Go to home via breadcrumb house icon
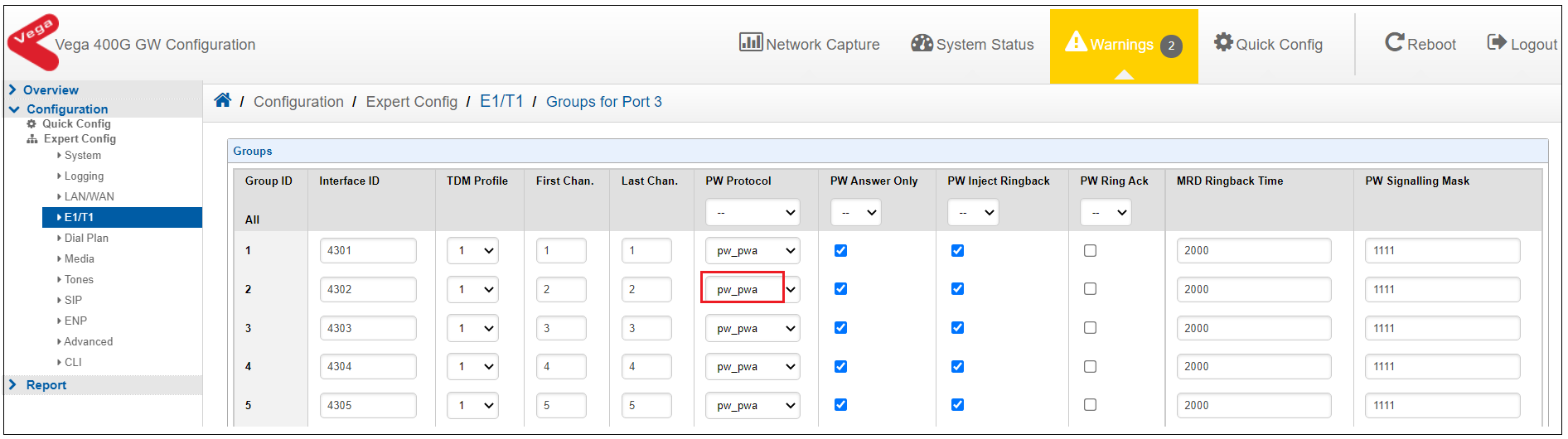The image size is (1568, 439). tap(222, 100)
